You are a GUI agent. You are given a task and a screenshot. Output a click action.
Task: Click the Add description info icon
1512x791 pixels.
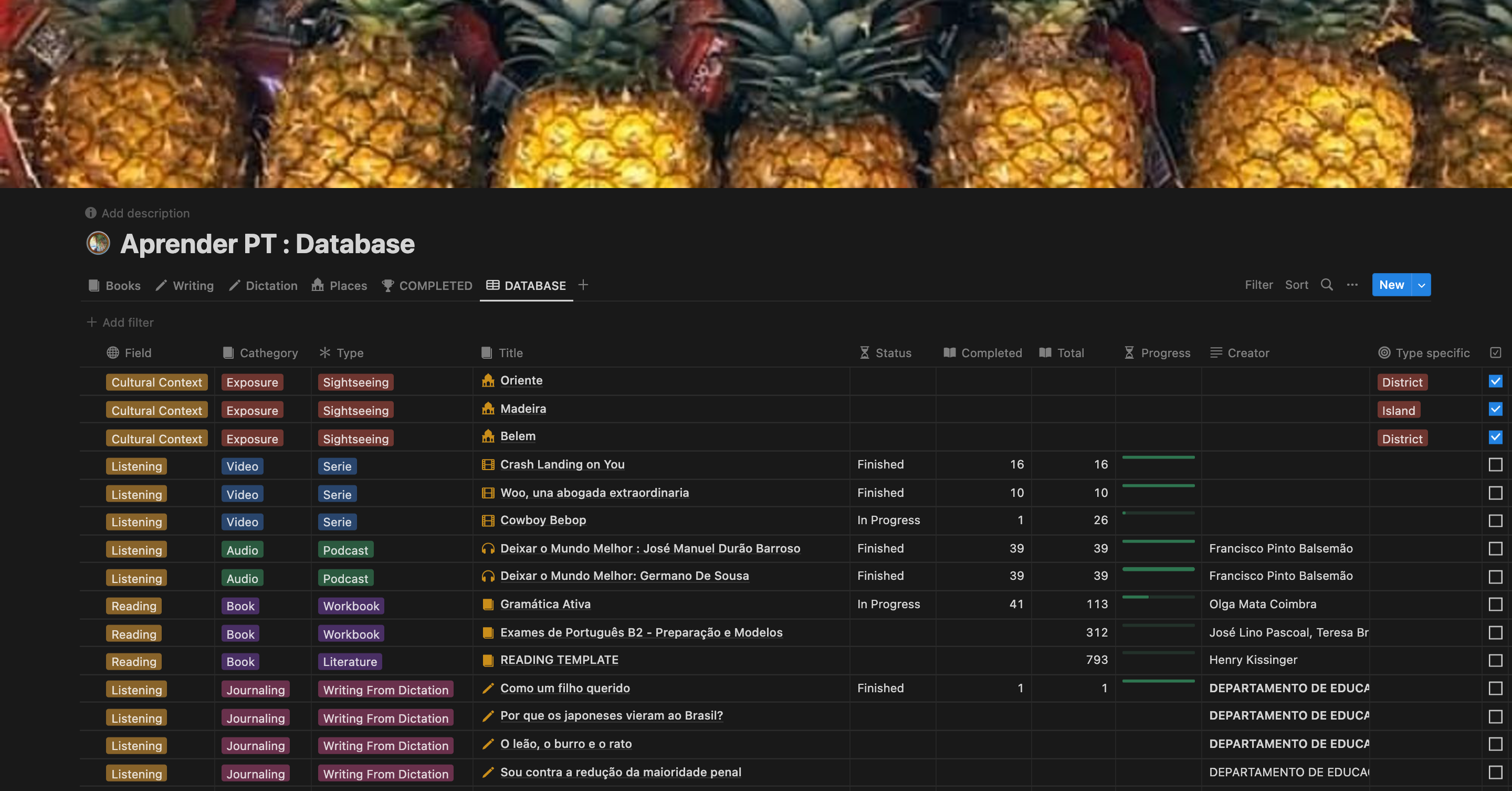tap(90, 213)
